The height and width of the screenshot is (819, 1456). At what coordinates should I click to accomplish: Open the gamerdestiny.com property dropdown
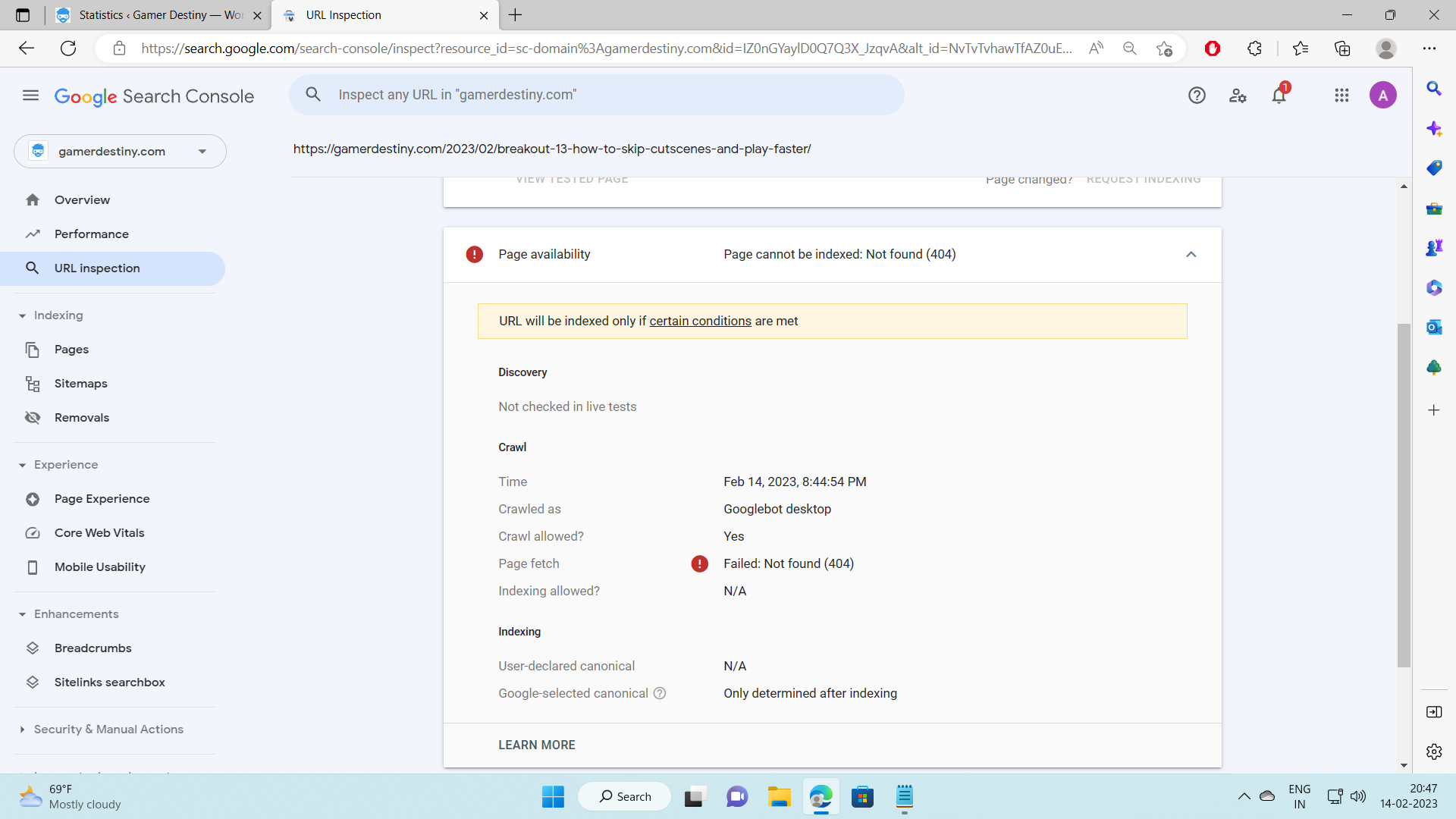coord(120,152)
